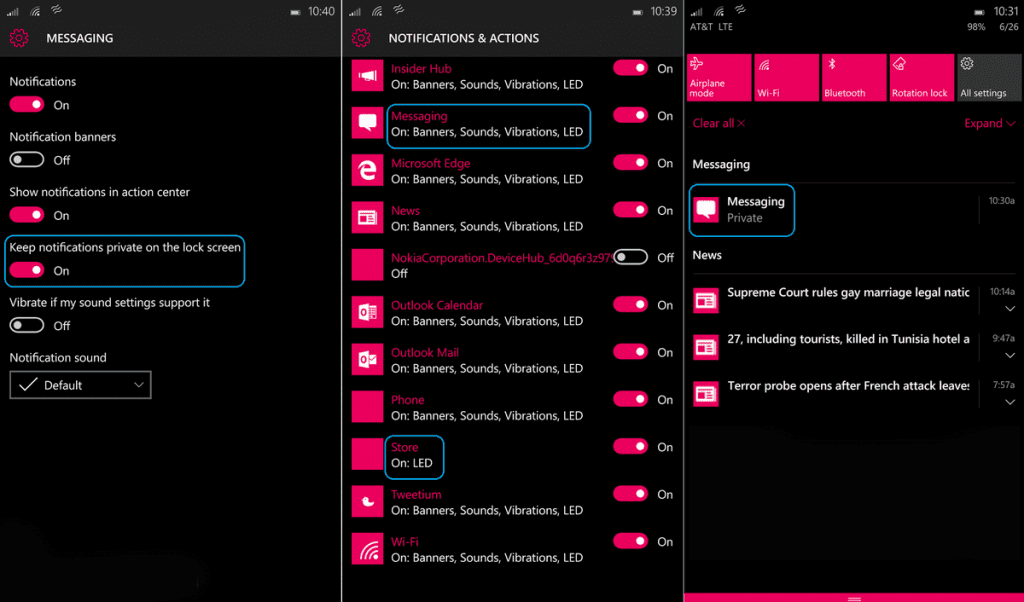Click the NokiaCorporation DeviceHub icon tile

click(x=367, y=265)
